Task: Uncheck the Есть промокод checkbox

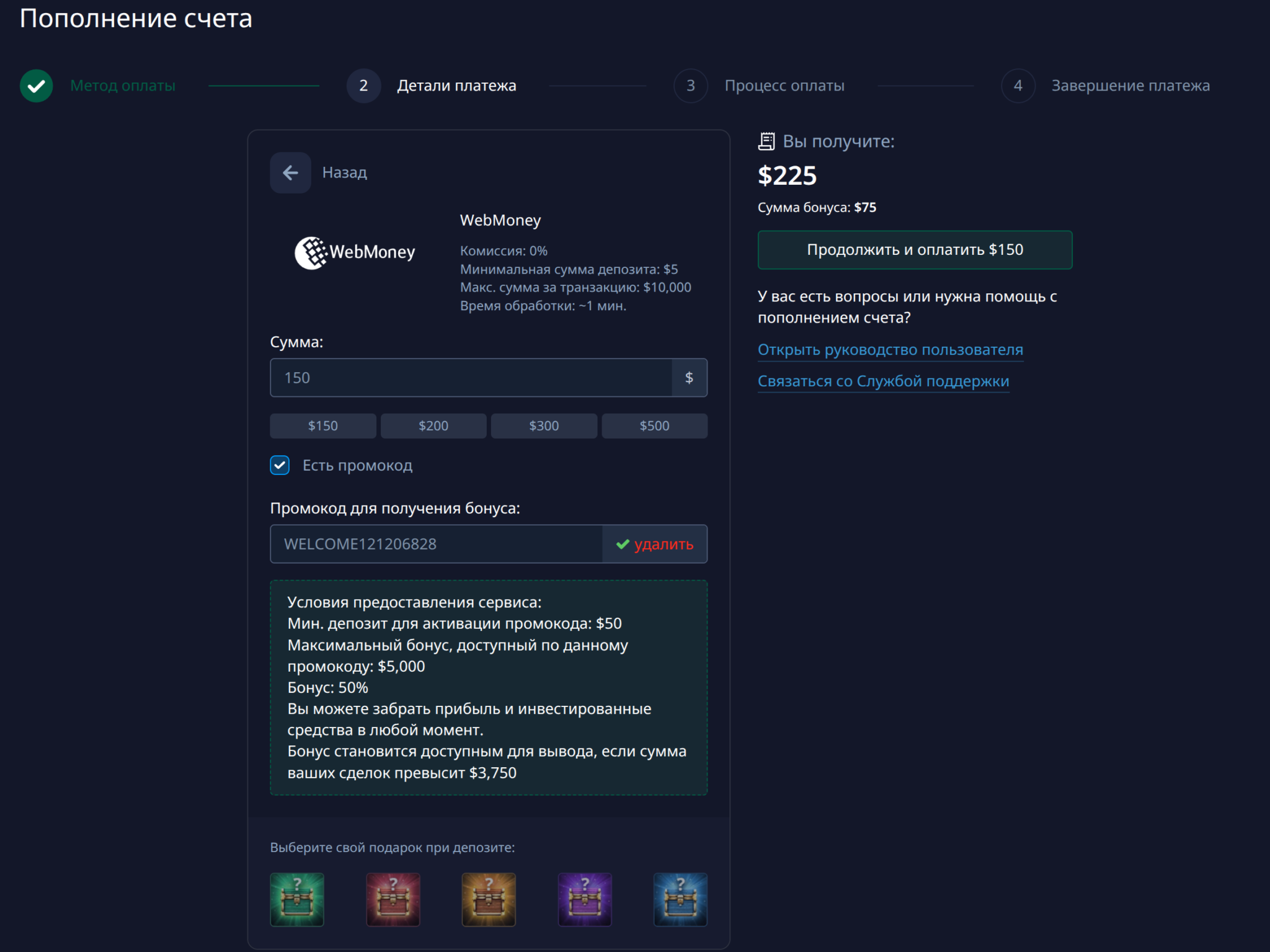Action: [x=280, y=465]
